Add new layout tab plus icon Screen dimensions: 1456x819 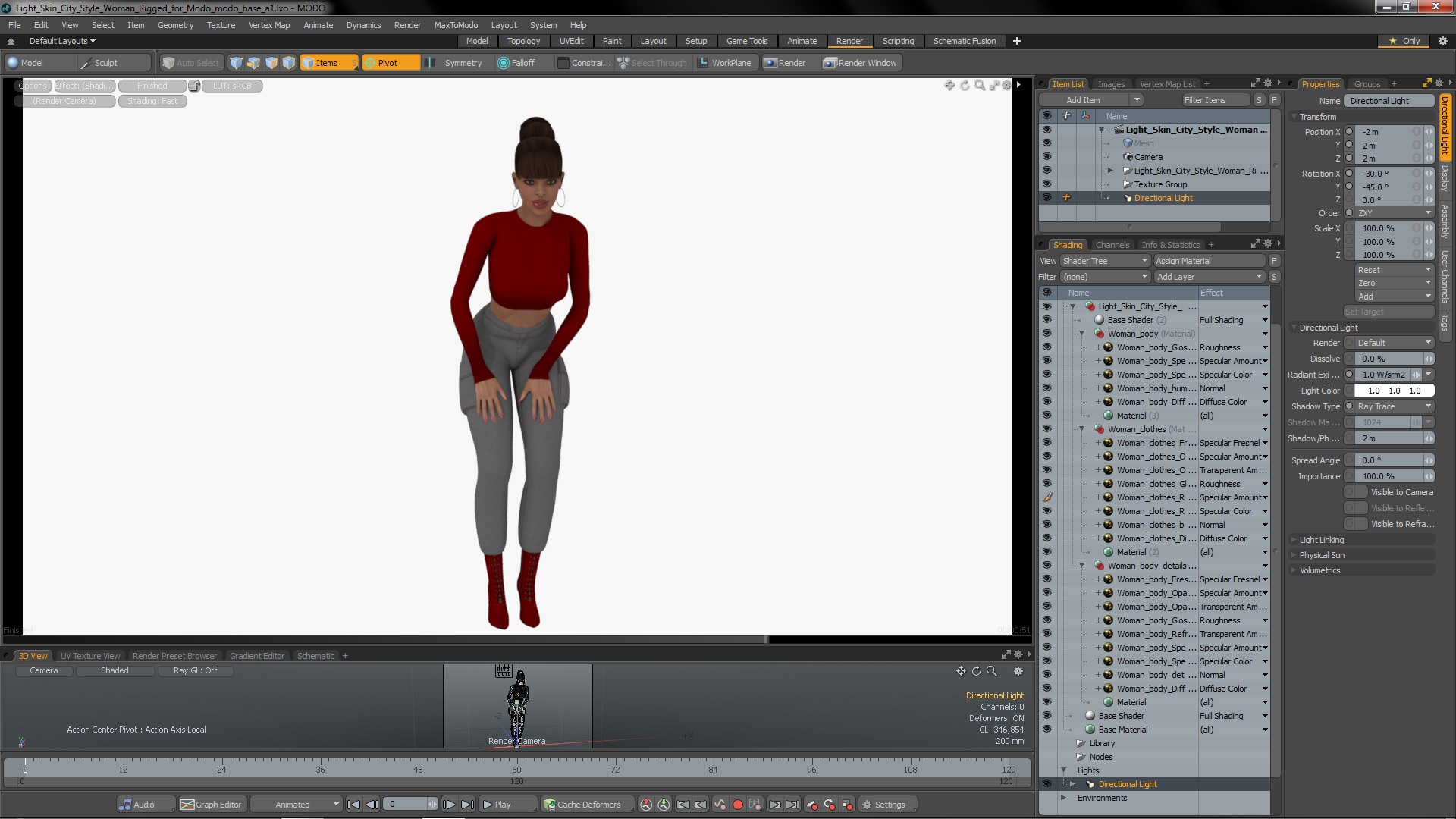click(1017, 41)
